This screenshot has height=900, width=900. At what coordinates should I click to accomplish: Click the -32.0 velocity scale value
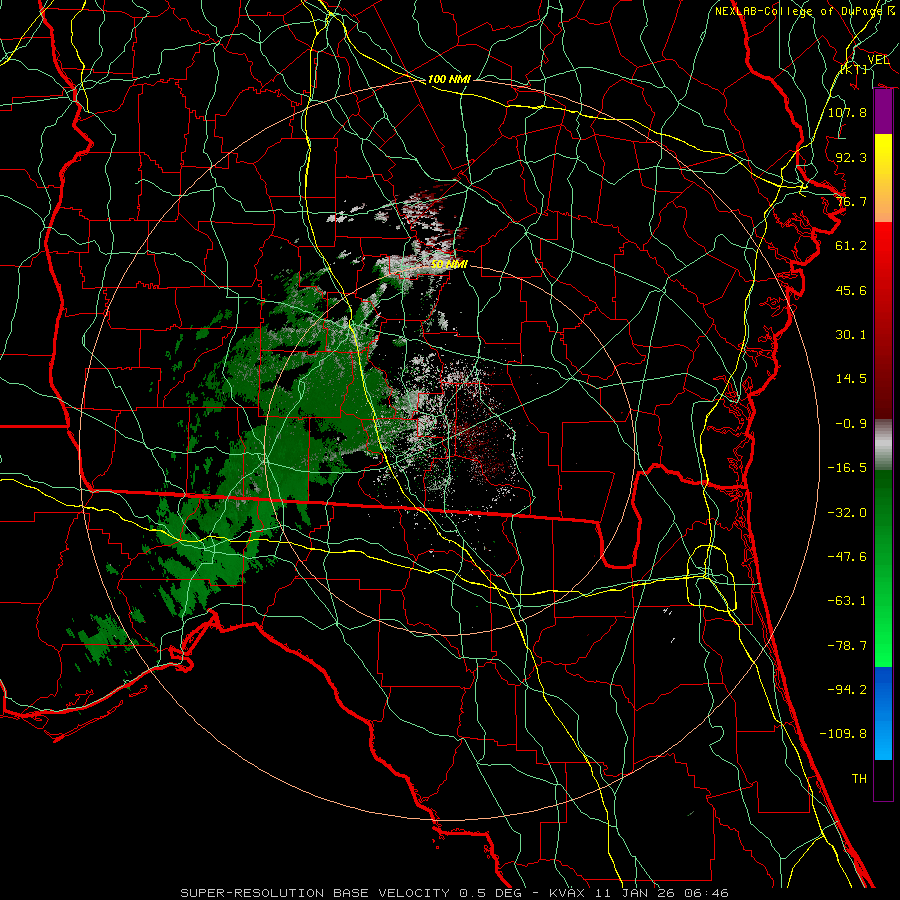(847, 513)
